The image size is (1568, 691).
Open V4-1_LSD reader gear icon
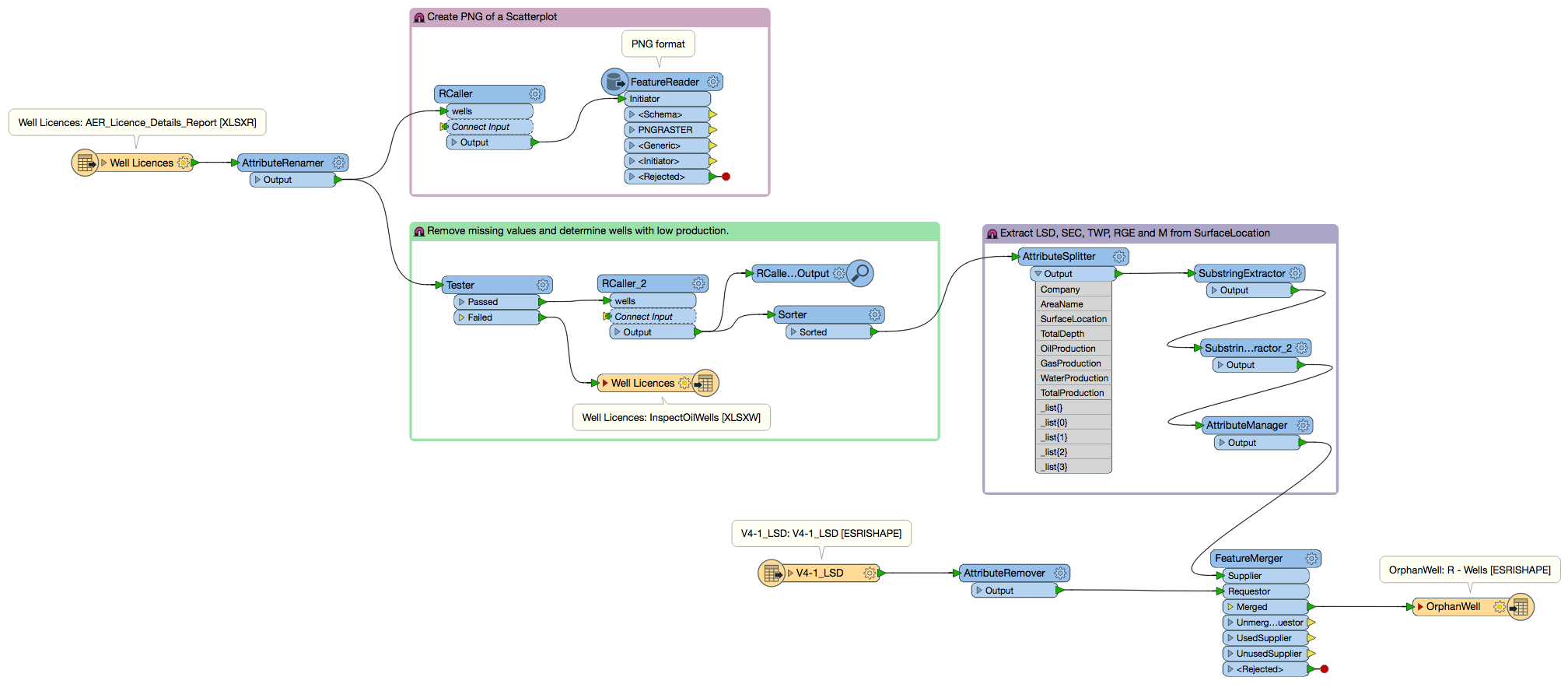coord(870,573)
